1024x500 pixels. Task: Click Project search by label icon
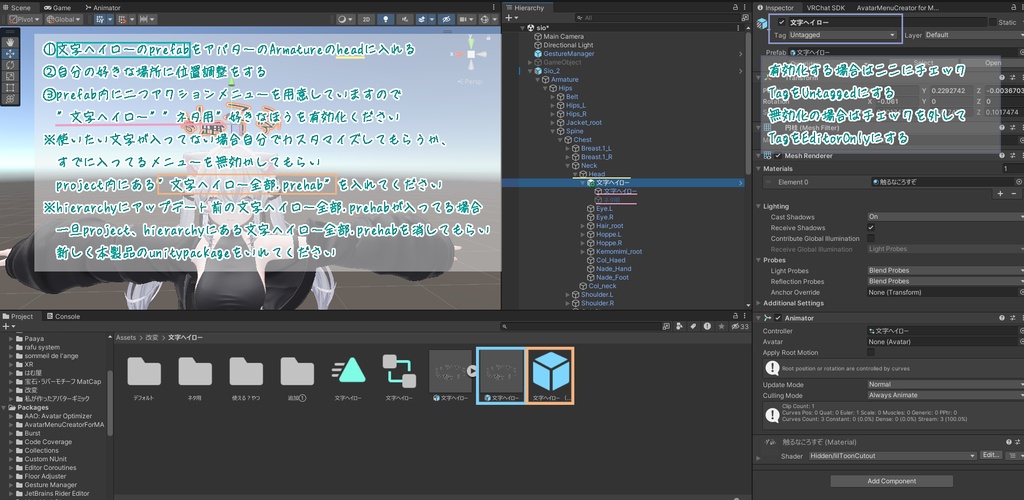pos(694,326)
